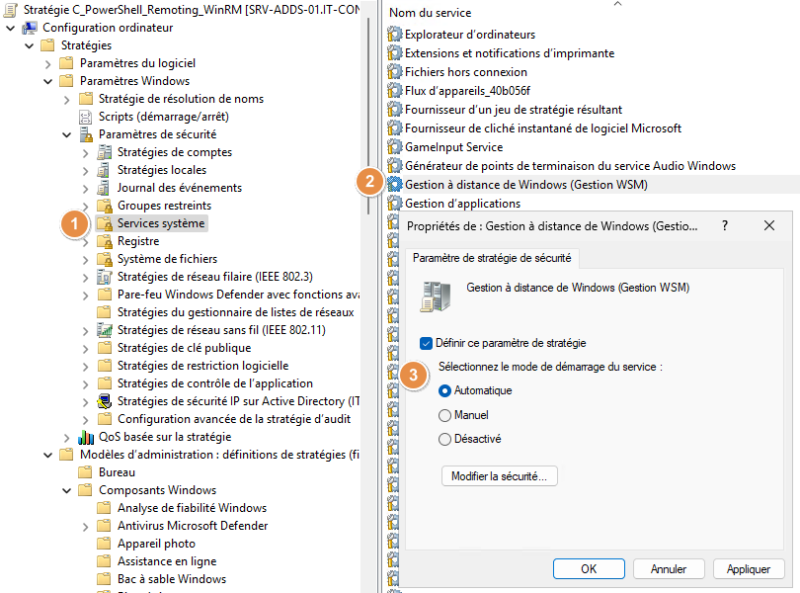Click the GameInput Service gear icon
The width and height of the screenshot is (800, 593).
pyautogui.click(x=394, y=147)
